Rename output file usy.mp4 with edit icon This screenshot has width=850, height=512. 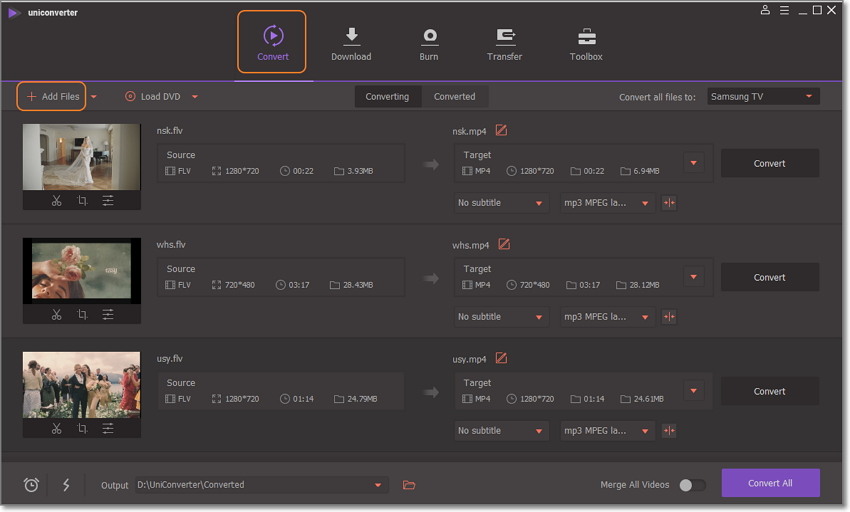point(501,358)
